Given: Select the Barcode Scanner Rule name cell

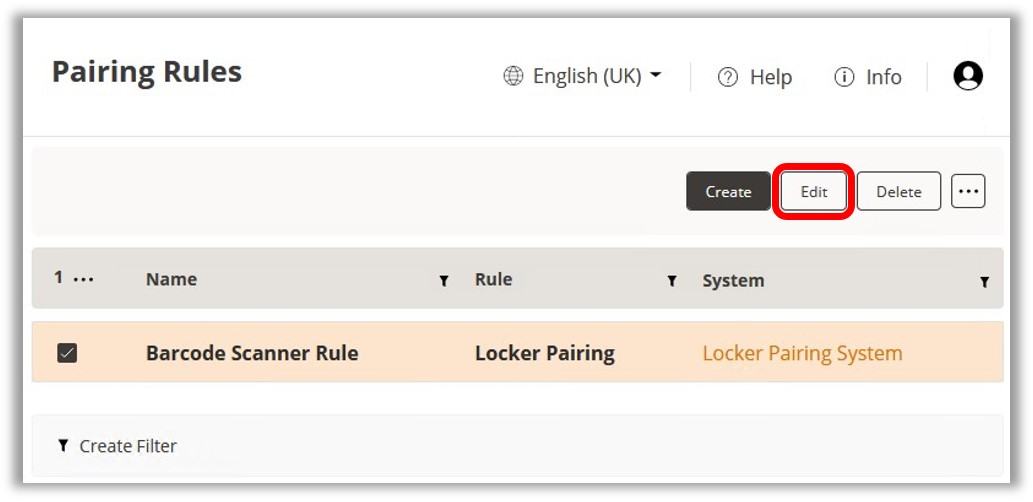Looking at the screenshot, I should click(x=252, y=353).
